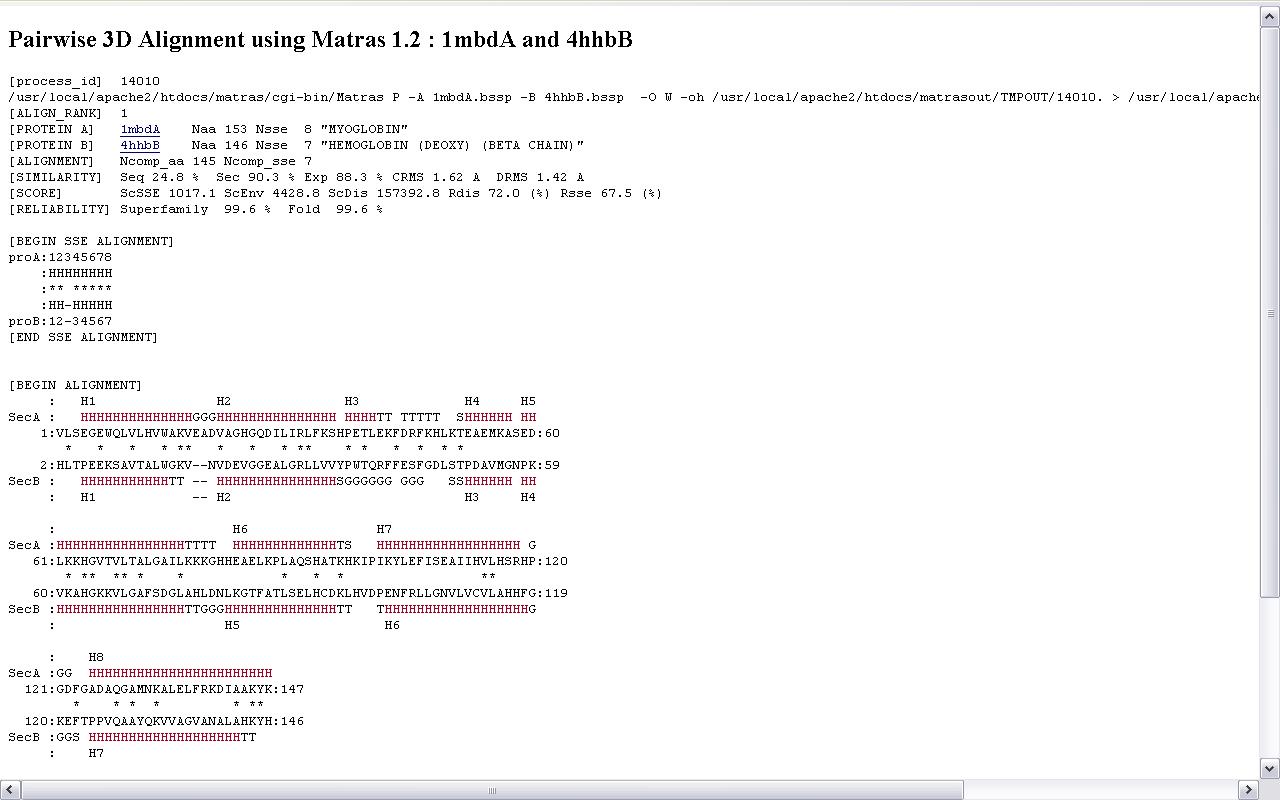Viewport: 1280px width, 800px height.
Task: Click the horizontal scrollbar thumb
Action: pos(491,790)
